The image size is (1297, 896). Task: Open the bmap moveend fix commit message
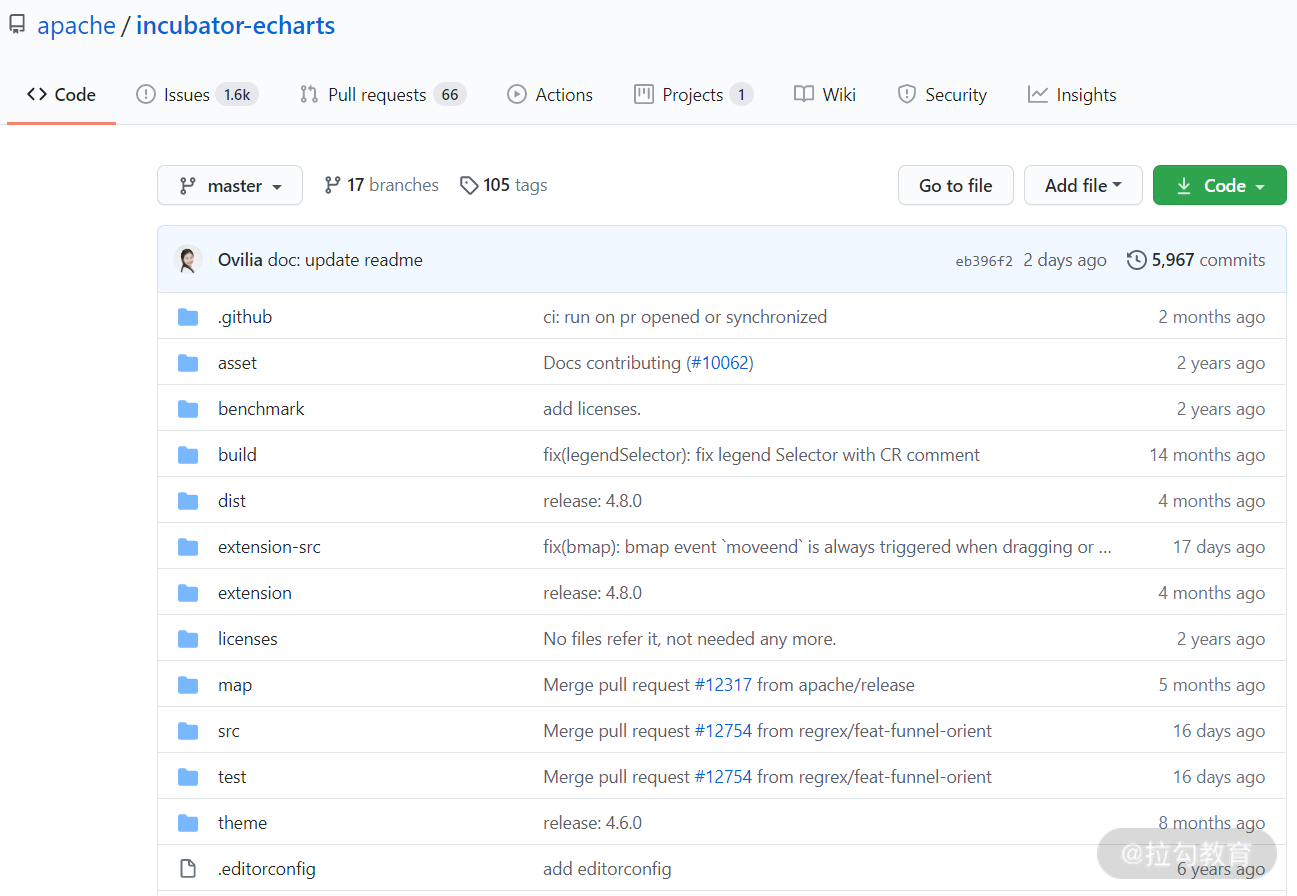click(x=827, y=547)
